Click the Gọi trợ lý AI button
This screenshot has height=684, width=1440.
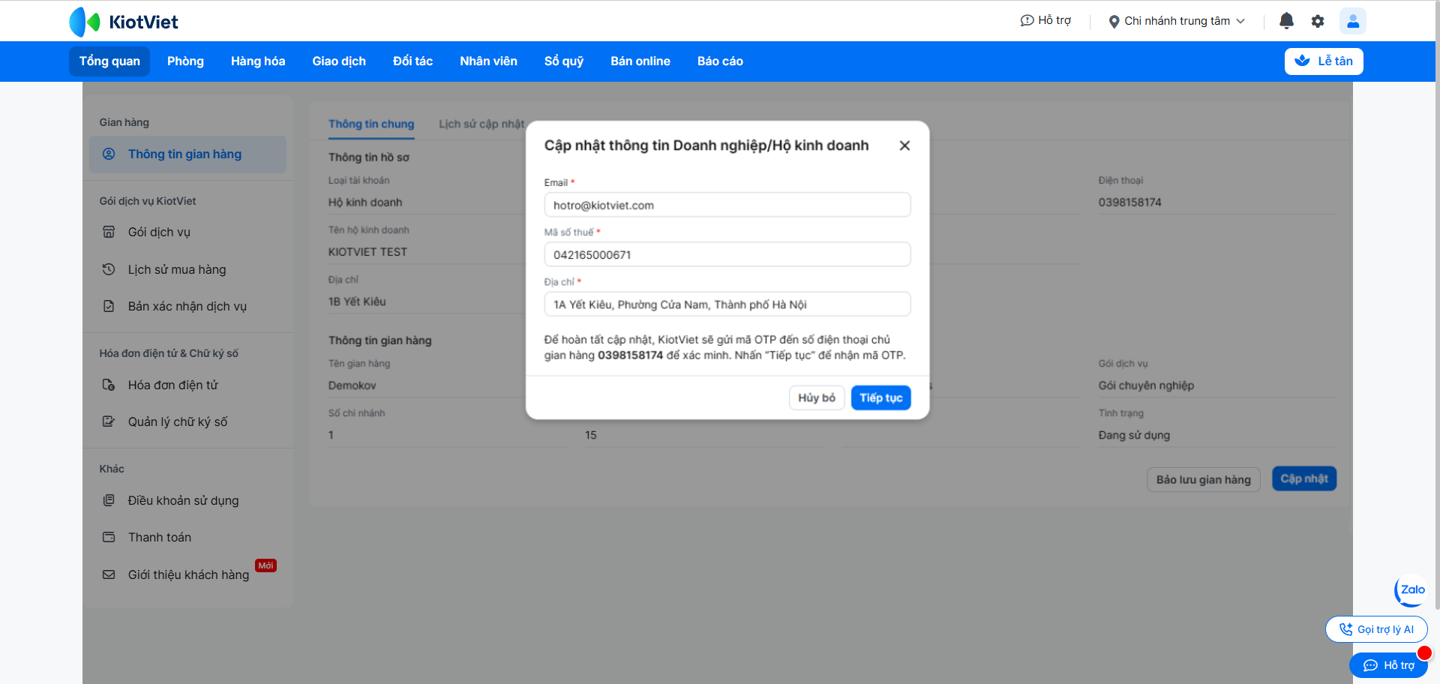(x=1376, y=629)
